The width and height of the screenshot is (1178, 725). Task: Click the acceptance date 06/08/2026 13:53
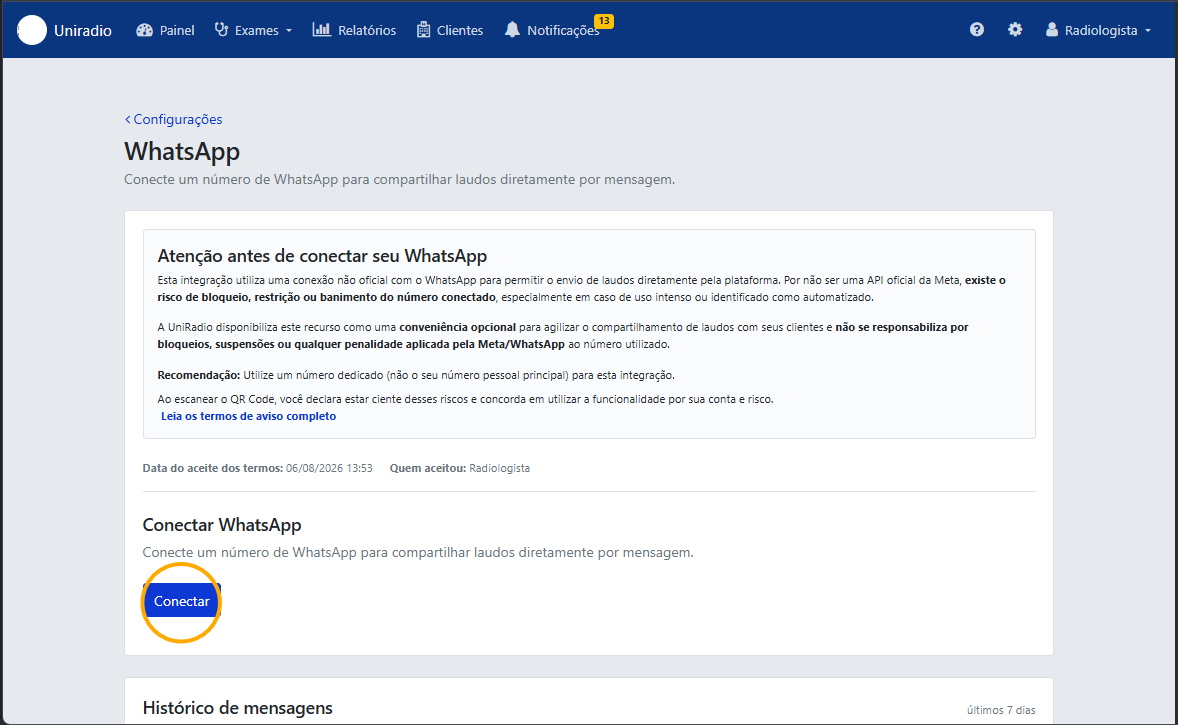coord(329,468)
